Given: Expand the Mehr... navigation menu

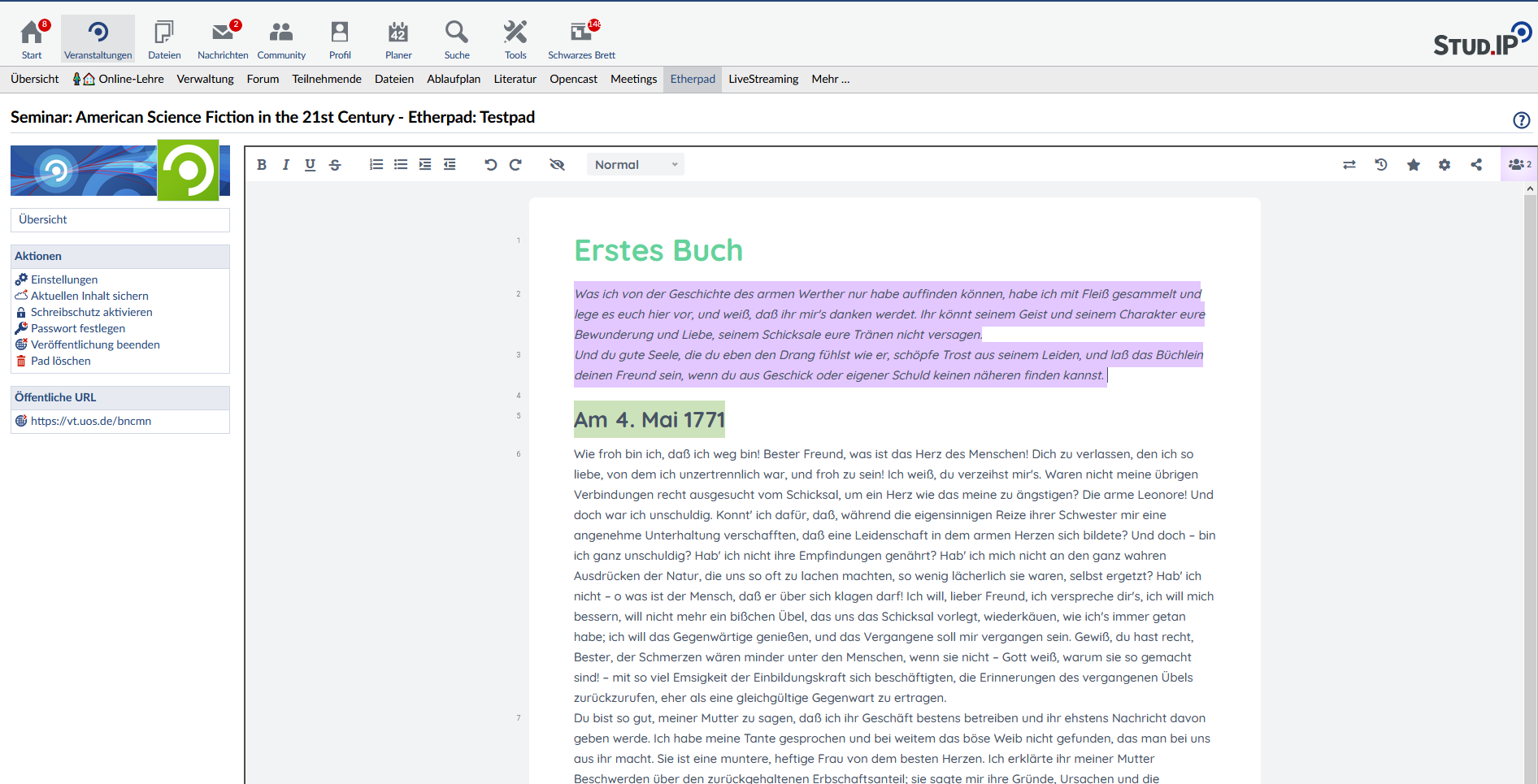Looking at the screenshot, I should point(830,79).
